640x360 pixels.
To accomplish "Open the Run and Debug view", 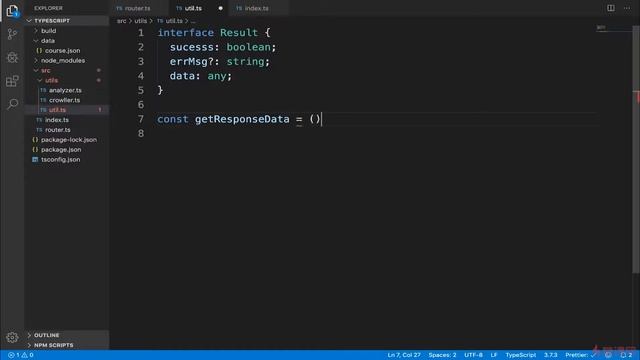I will point(12,57).
